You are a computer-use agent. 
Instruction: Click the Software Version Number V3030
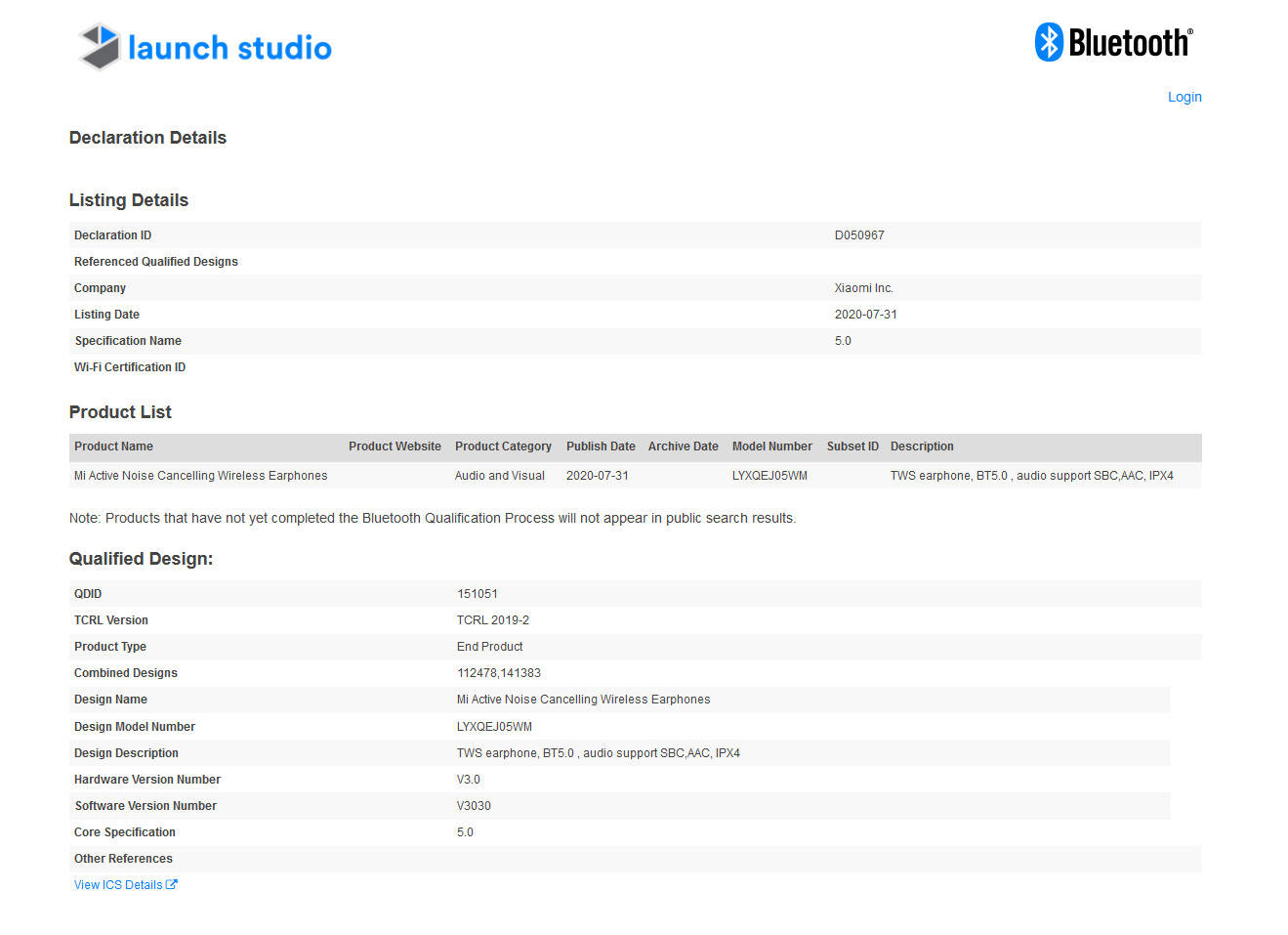(x=474, y=806)
